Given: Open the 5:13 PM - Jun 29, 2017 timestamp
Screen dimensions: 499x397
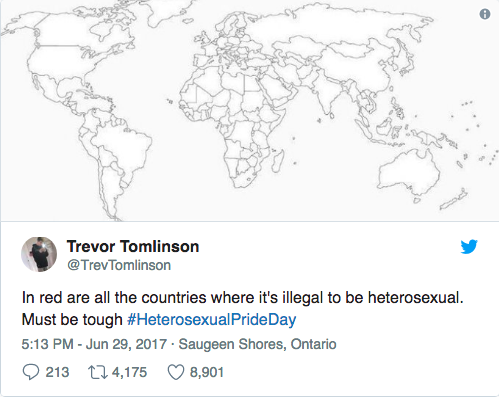Looking at the screenshot, I should 94,344.
